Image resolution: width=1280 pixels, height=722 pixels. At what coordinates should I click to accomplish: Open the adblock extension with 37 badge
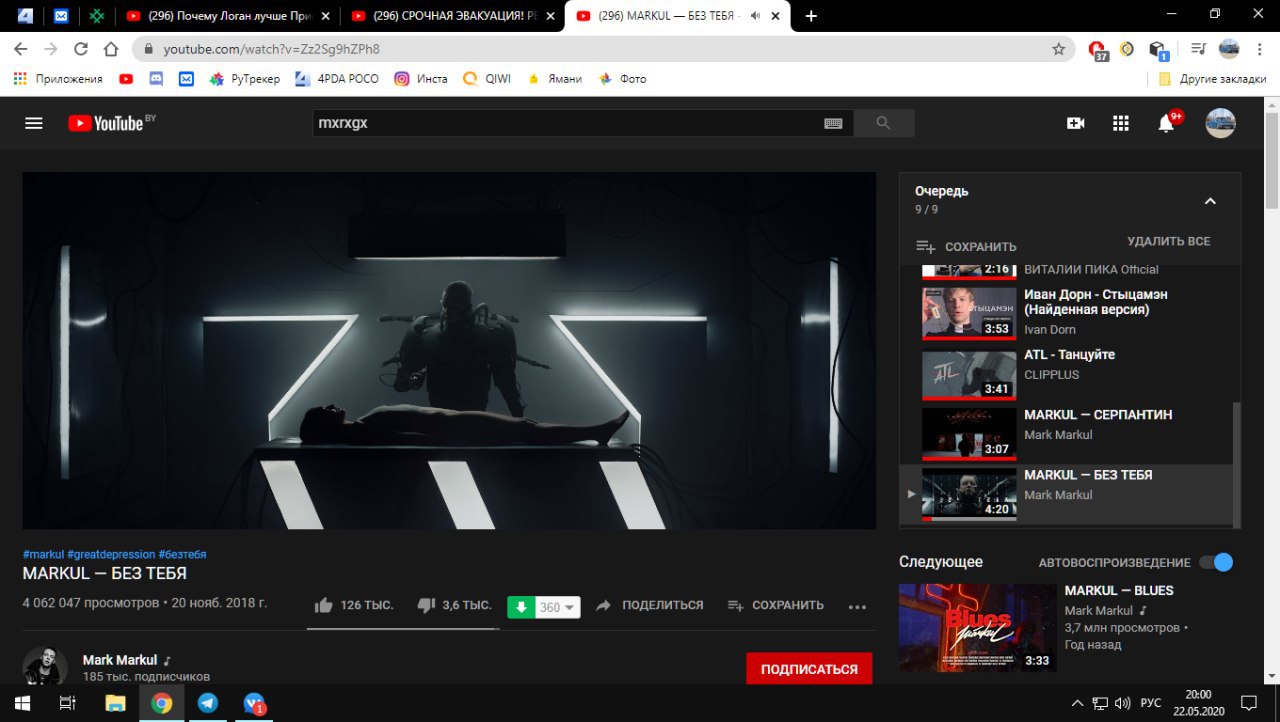tap(1097, 50)
